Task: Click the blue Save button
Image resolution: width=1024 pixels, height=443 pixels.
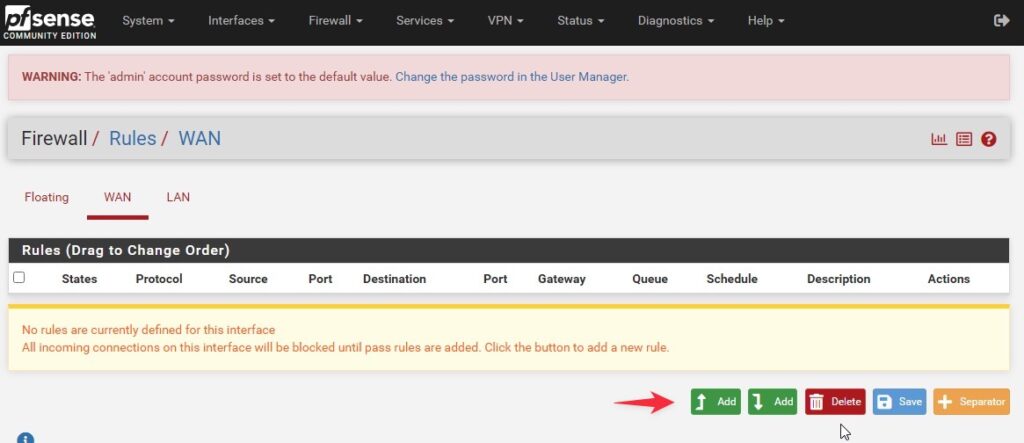Action: 899,402
